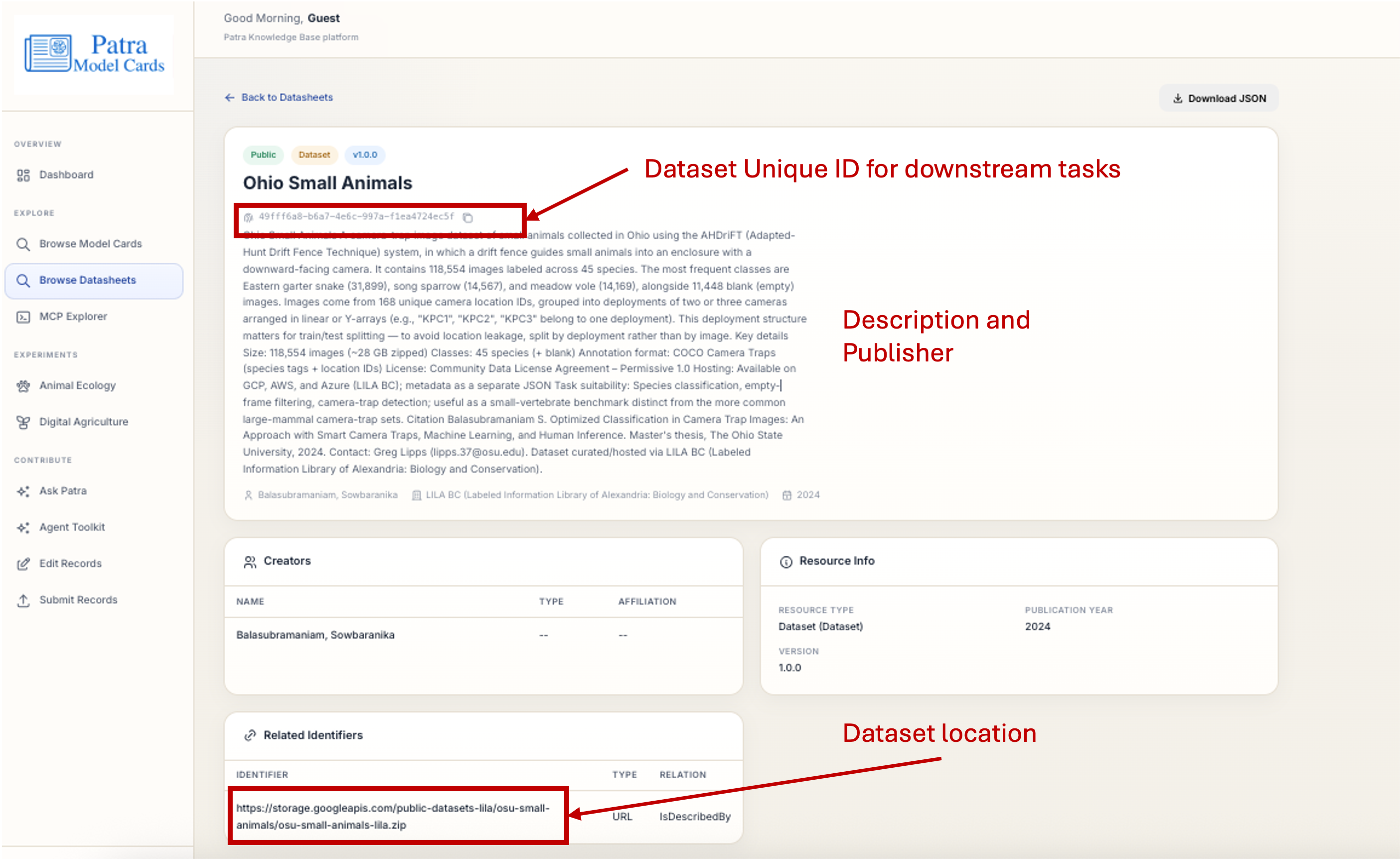Image resolution: width=1400 pixels, height=859 pixels.
Task: Open Ask Patra
Action: click(94, 491)
